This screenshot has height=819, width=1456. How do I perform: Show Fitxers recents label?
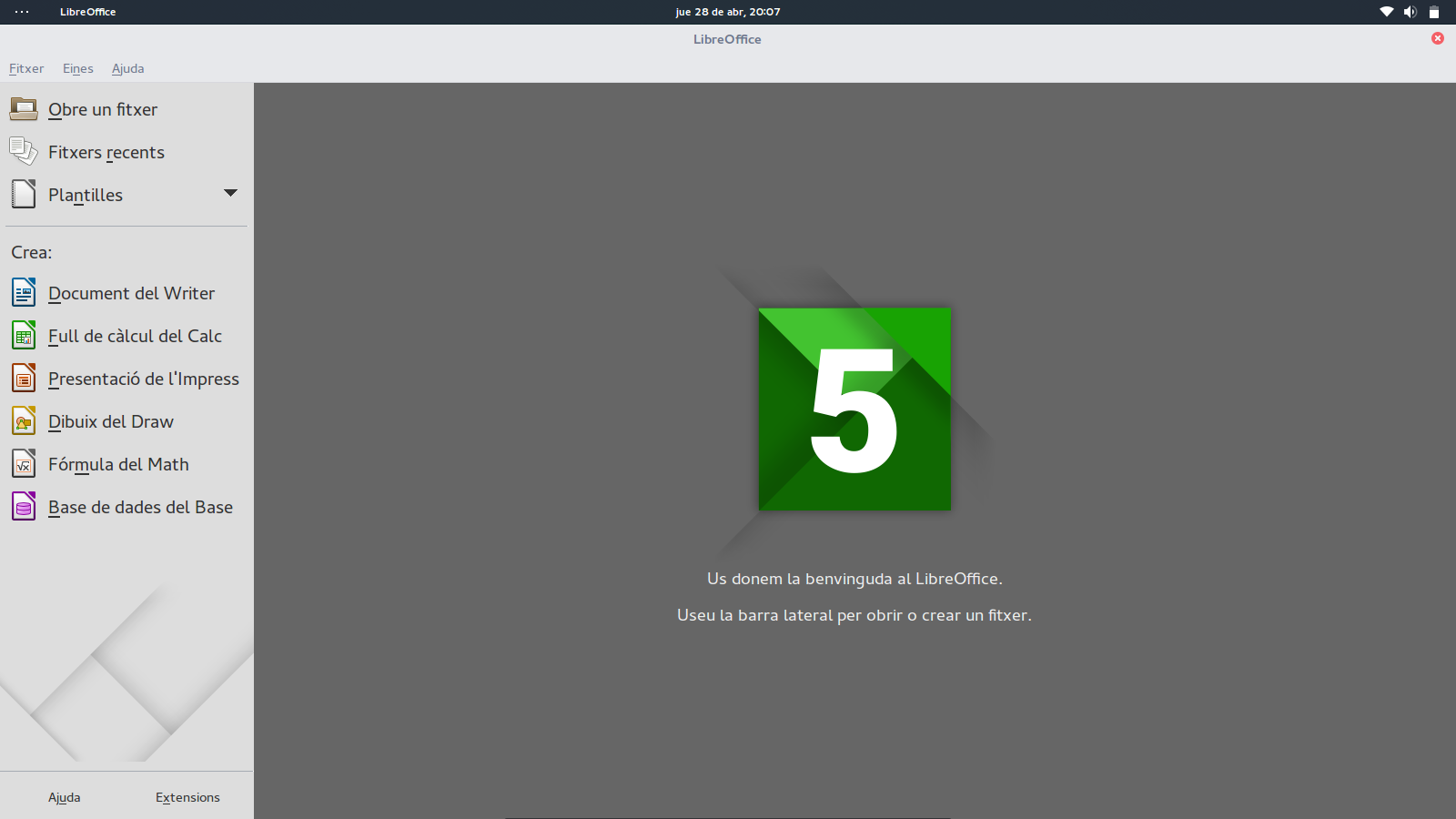(106, 152)
